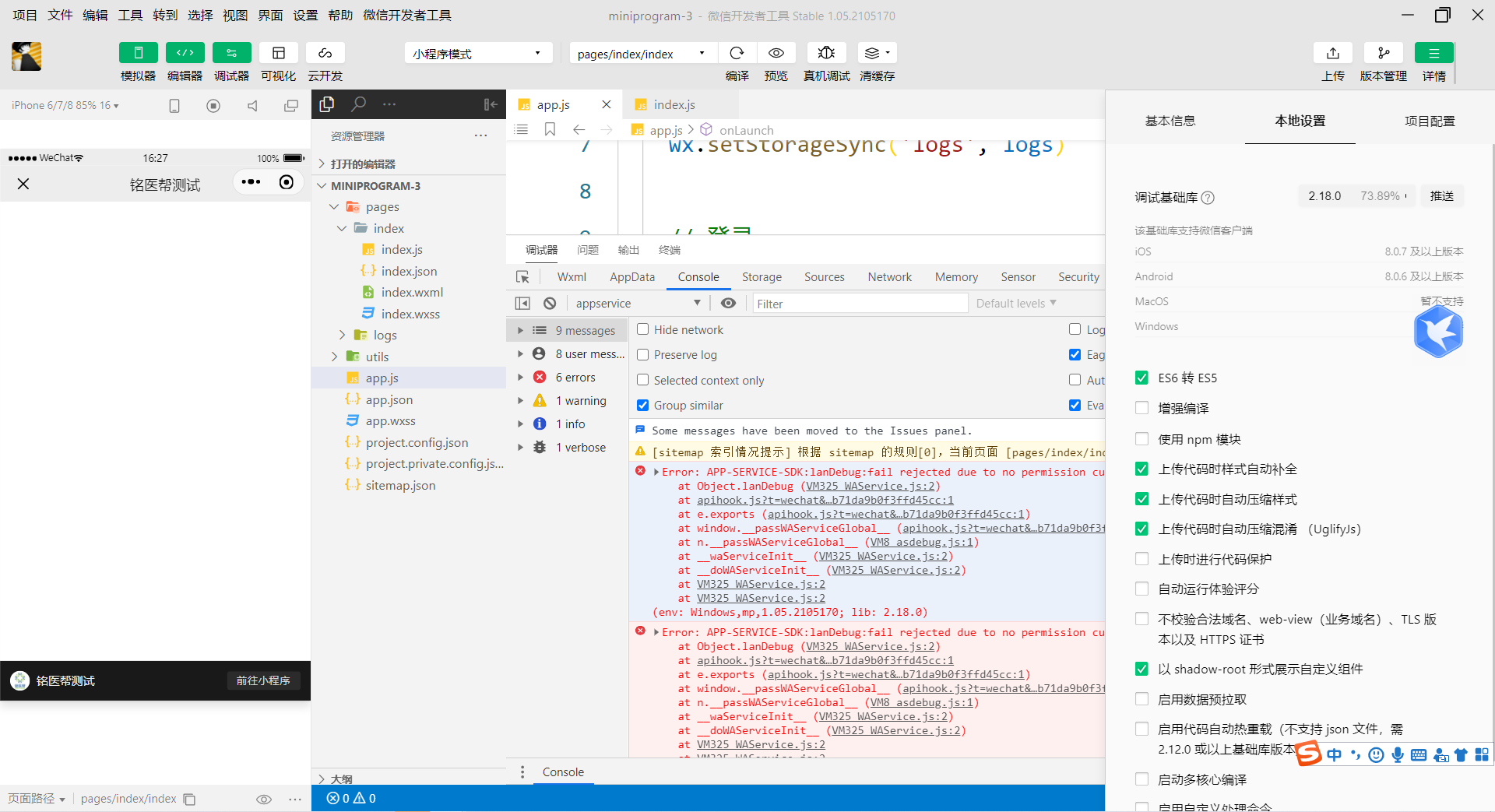This screenshot has height=812, width=1495.
Task: Switch to the 基本信息 tab
Action: pos(1170,121)
